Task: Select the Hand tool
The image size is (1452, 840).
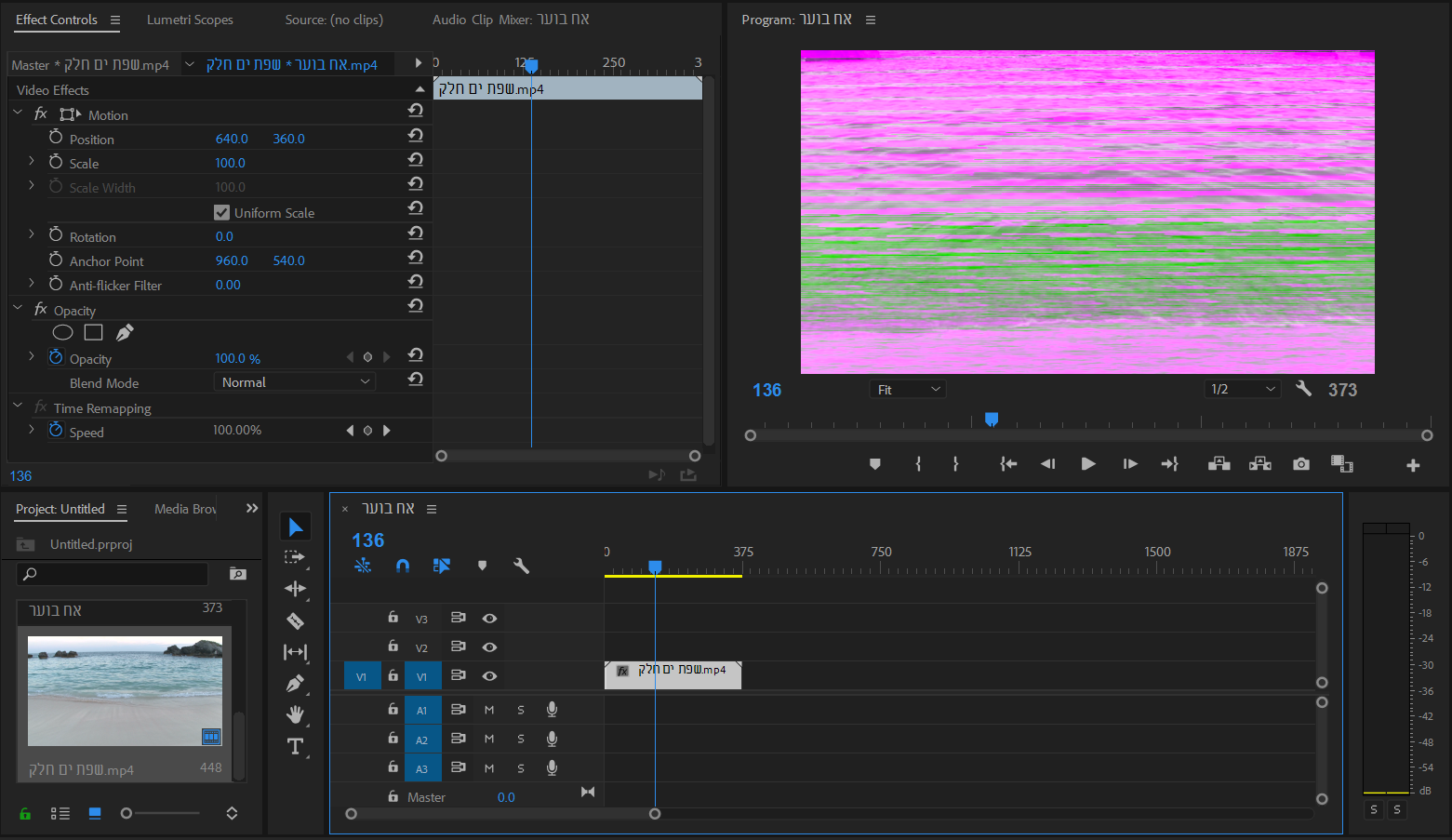Action: [x=295, y=714]
